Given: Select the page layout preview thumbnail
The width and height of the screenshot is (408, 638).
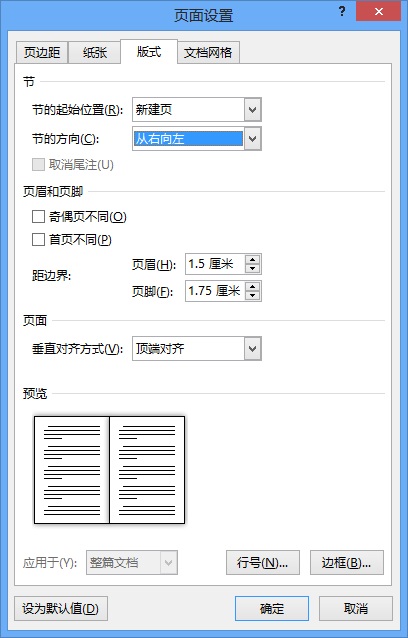Looking at the screenshot, I should (x=109, y=470).
